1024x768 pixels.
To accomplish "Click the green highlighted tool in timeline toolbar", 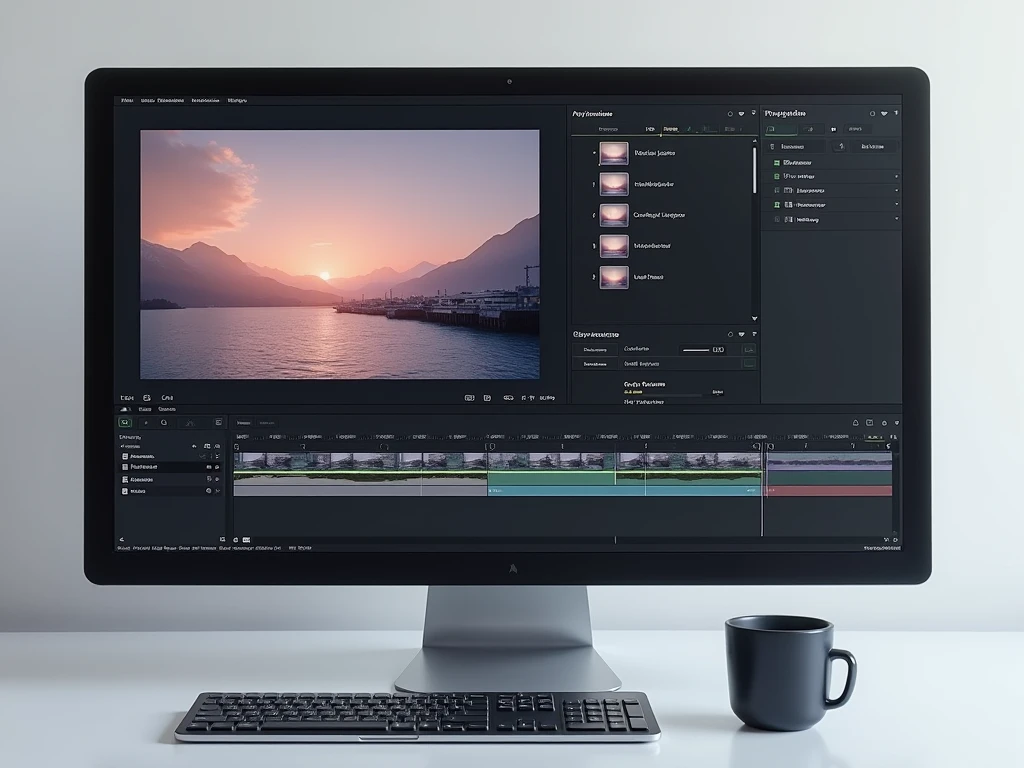I will 125,422.
